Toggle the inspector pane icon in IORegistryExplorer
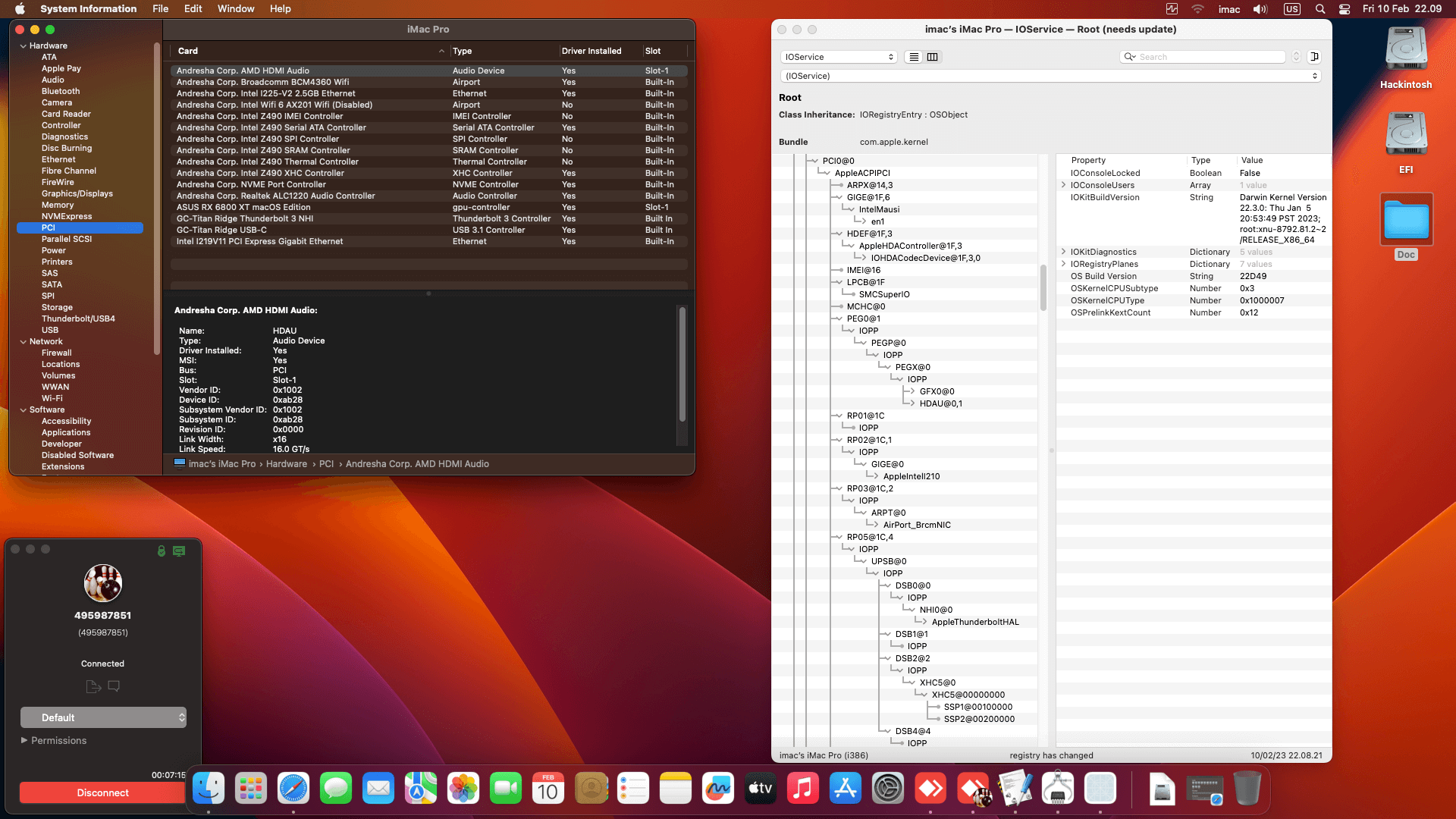The height and width of the screenshot is (819, 1456). (1315, 56)
